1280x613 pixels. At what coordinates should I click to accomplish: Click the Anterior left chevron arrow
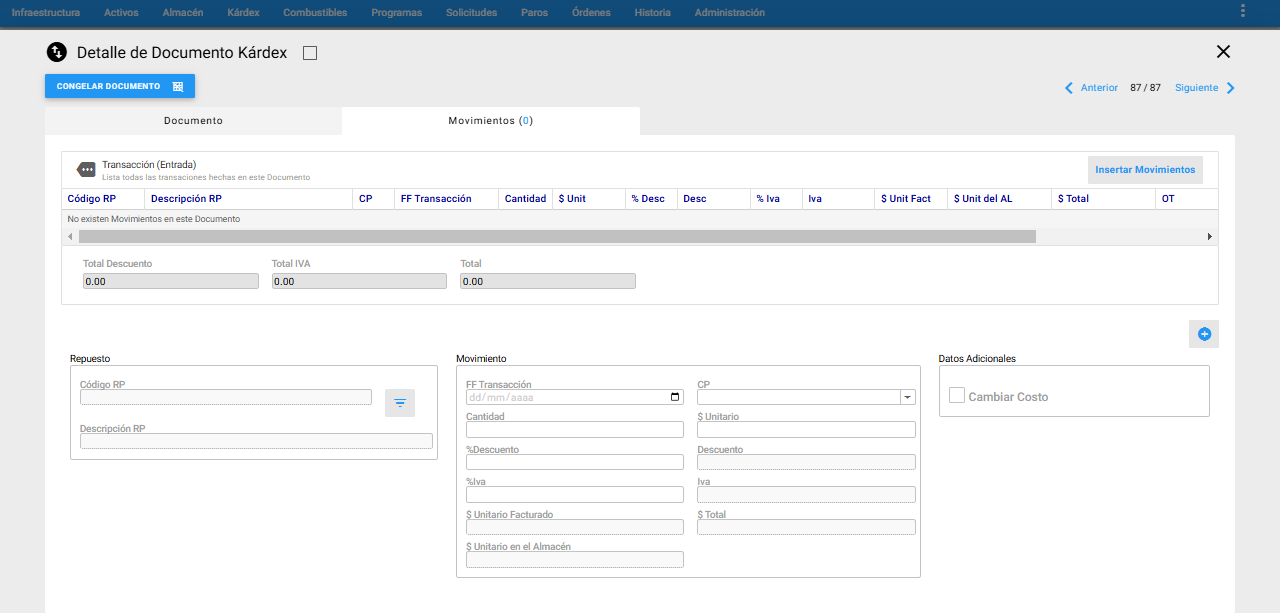(1069, 88)
